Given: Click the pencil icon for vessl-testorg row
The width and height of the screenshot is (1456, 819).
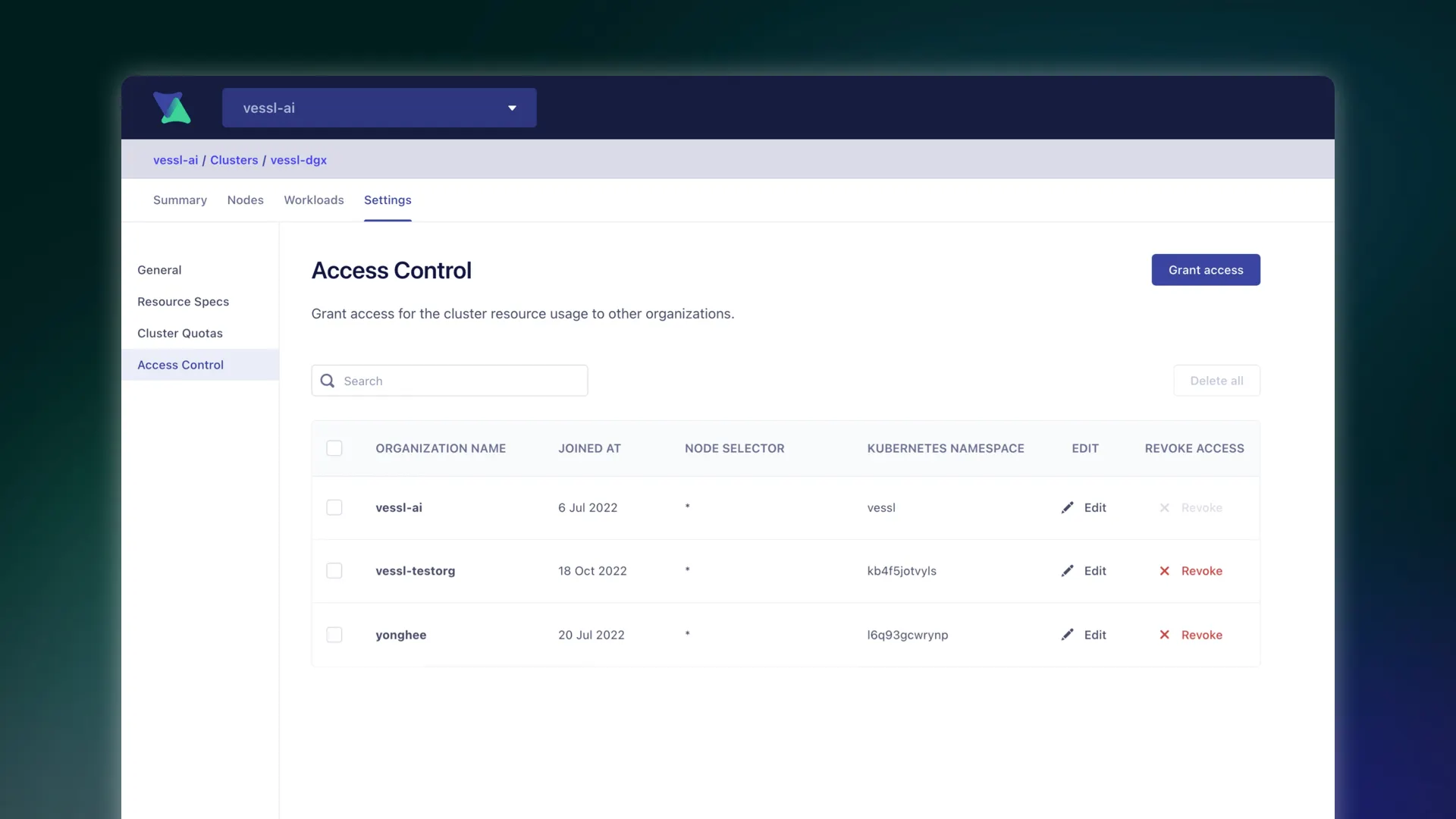Looking at the screenshot, I should tap(1067, 571).
